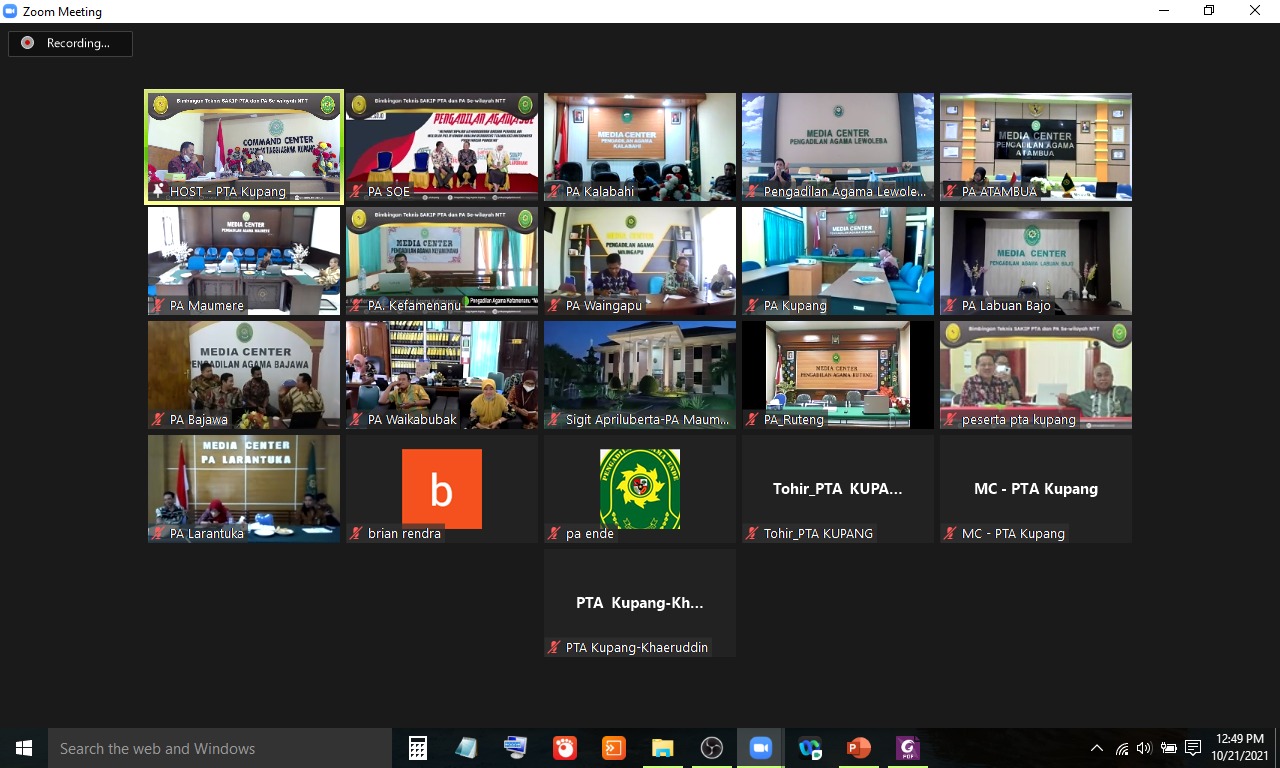Screen dimensions: 1280x768
Task: Open the red screen recorder taskbar icon
Action: (565, 748)
